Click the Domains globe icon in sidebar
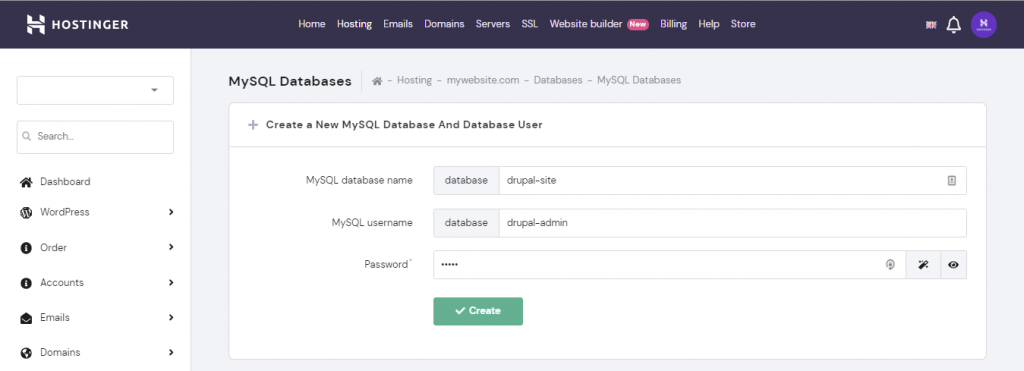This screenshot has height=371, width=1024. coord(26,353)
